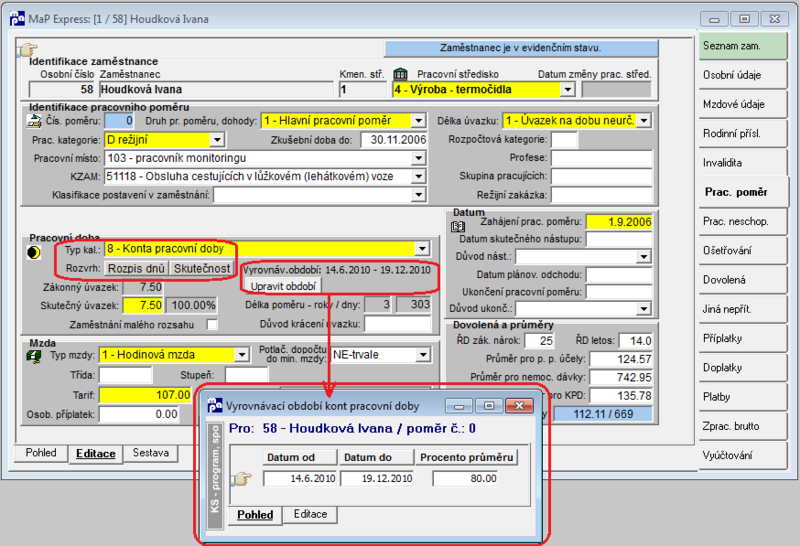Expand the Důvod nást. dropdown
This screenshot has width=800, height=546.
644,256
